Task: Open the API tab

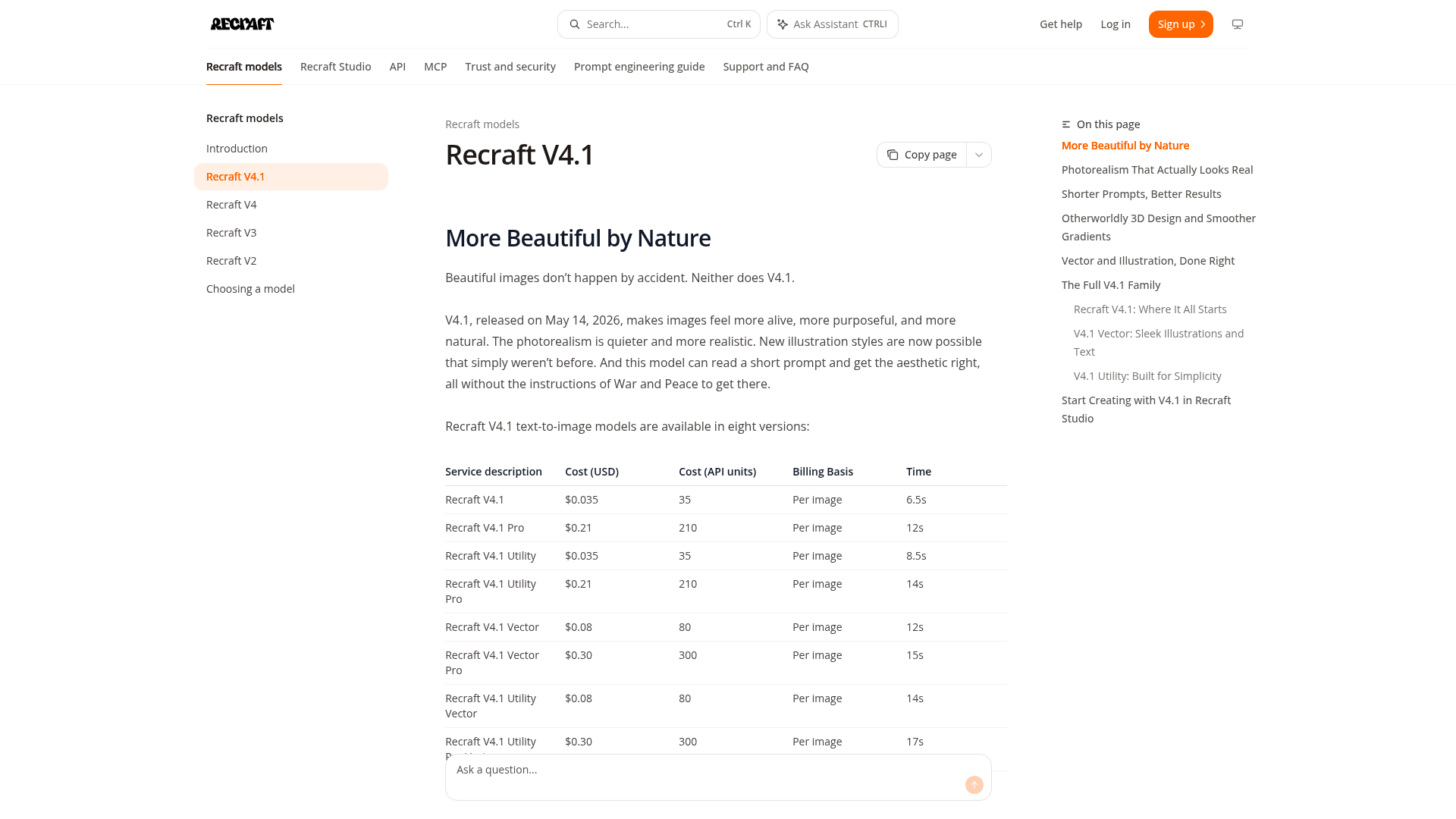Action: pos(397,67)
